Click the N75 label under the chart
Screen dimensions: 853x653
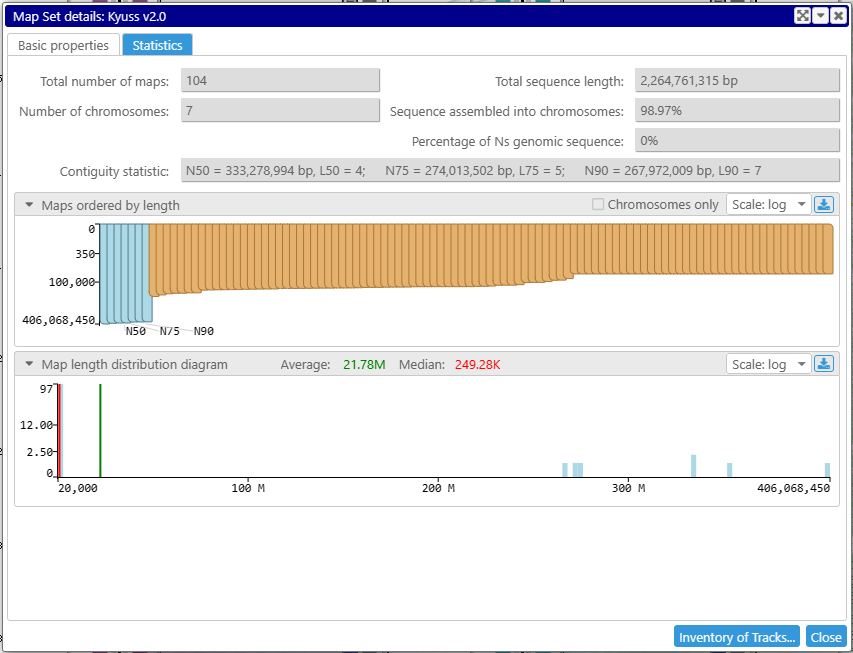pos(170,331)
